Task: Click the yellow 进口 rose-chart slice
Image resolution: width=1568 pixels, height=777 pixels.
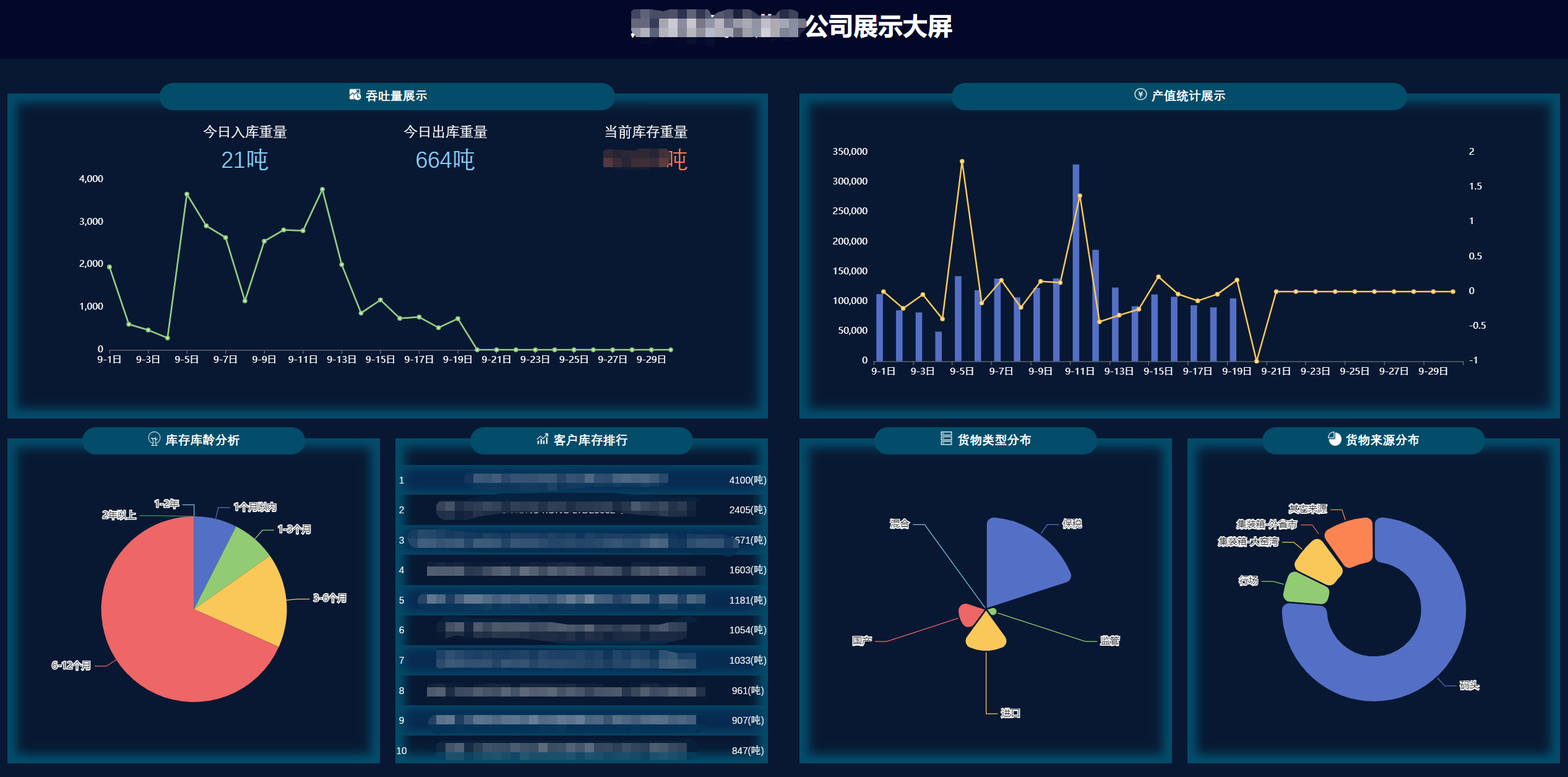Action: (986, 635)
